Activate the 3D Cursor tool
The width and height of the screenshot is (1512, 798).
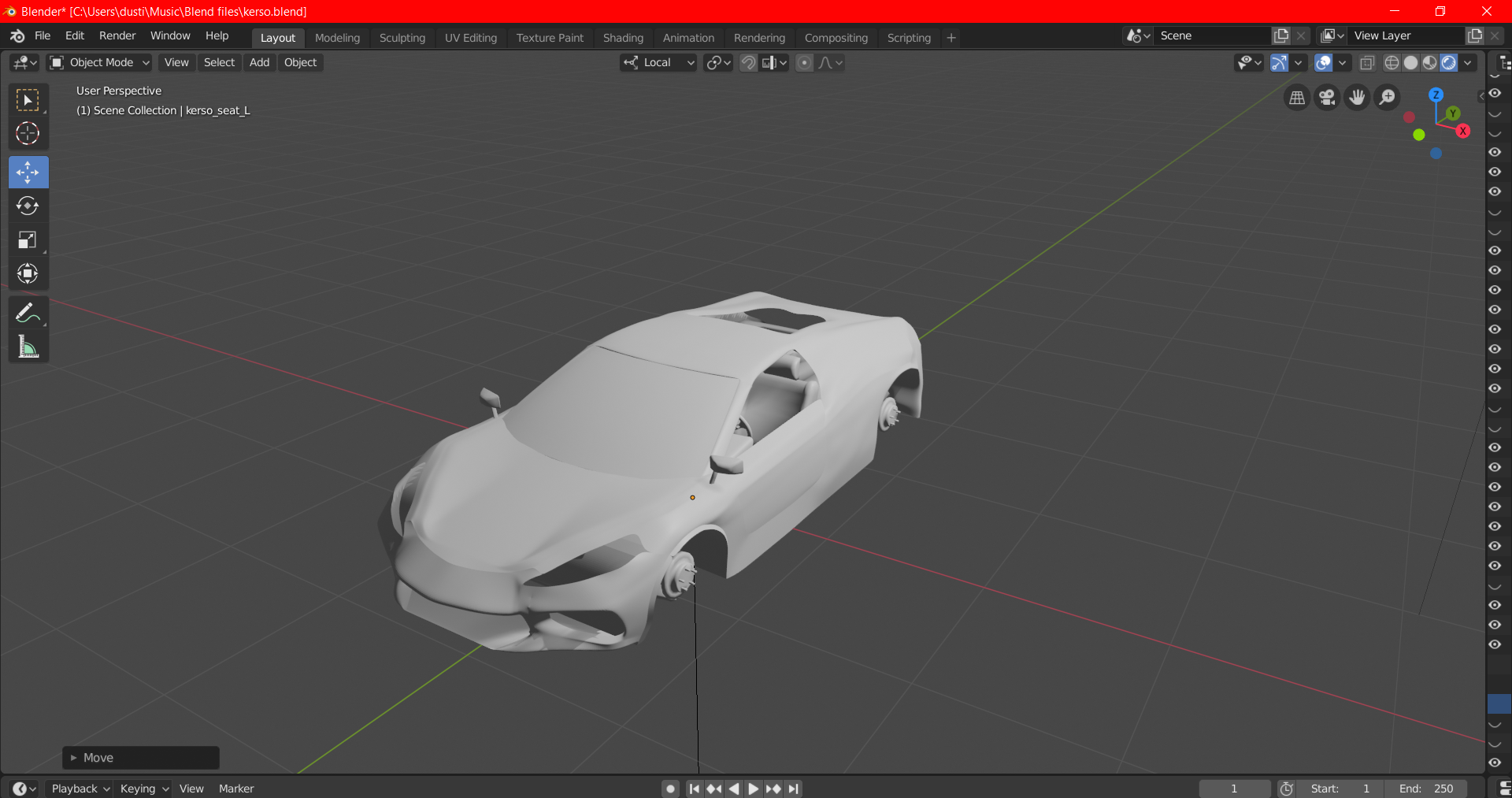(x=28, y=133)
